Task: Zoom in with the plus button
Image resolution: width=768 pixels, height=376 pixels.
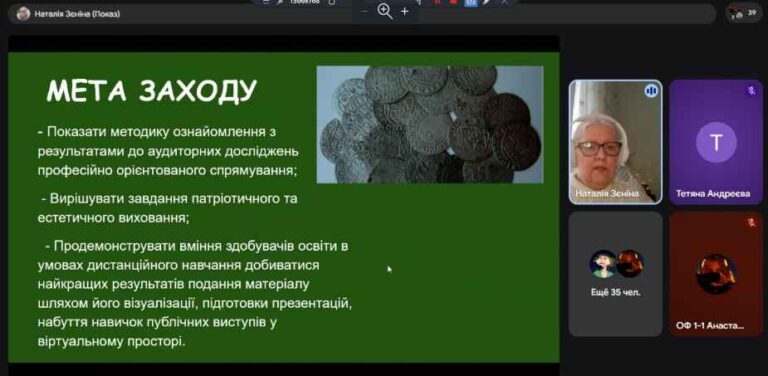Action: point(405,11)
